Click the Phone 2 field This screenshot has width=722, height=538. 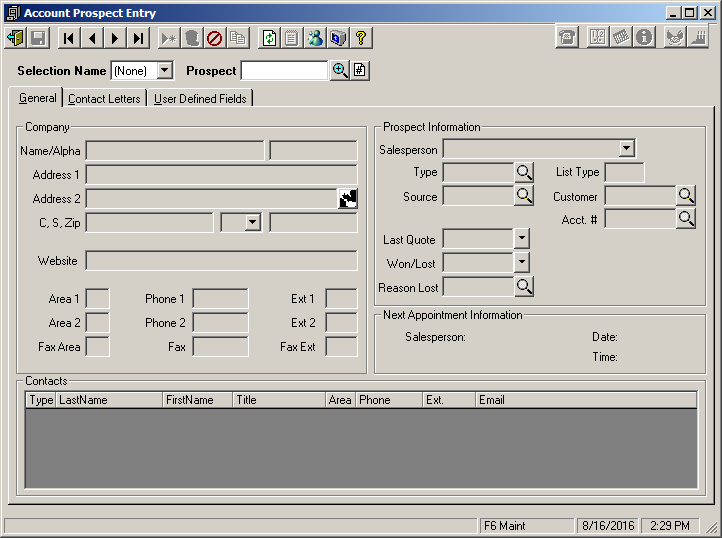pyautogui.click(x=221, y=322)
